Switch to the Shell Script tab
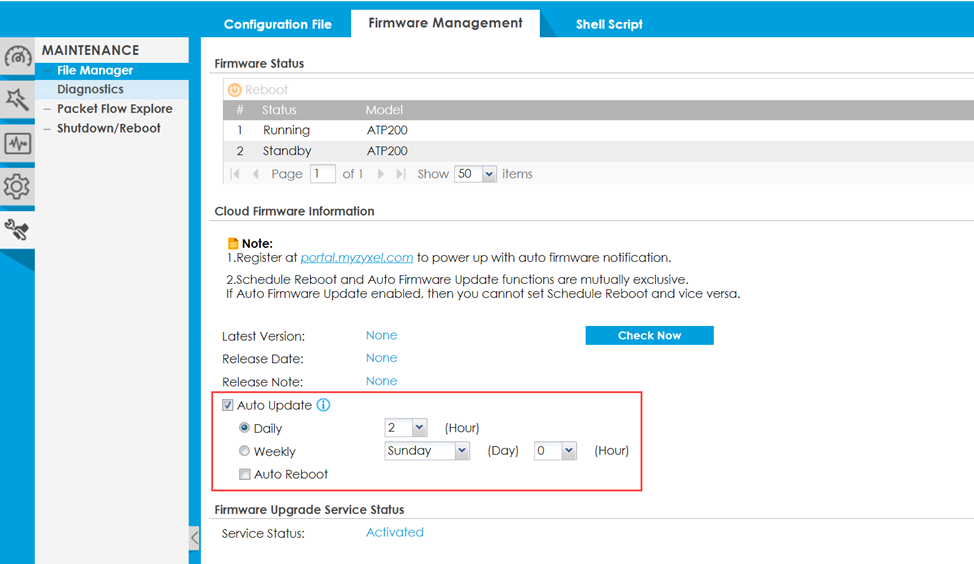974x564 pixels. click(x=608, y=24)
